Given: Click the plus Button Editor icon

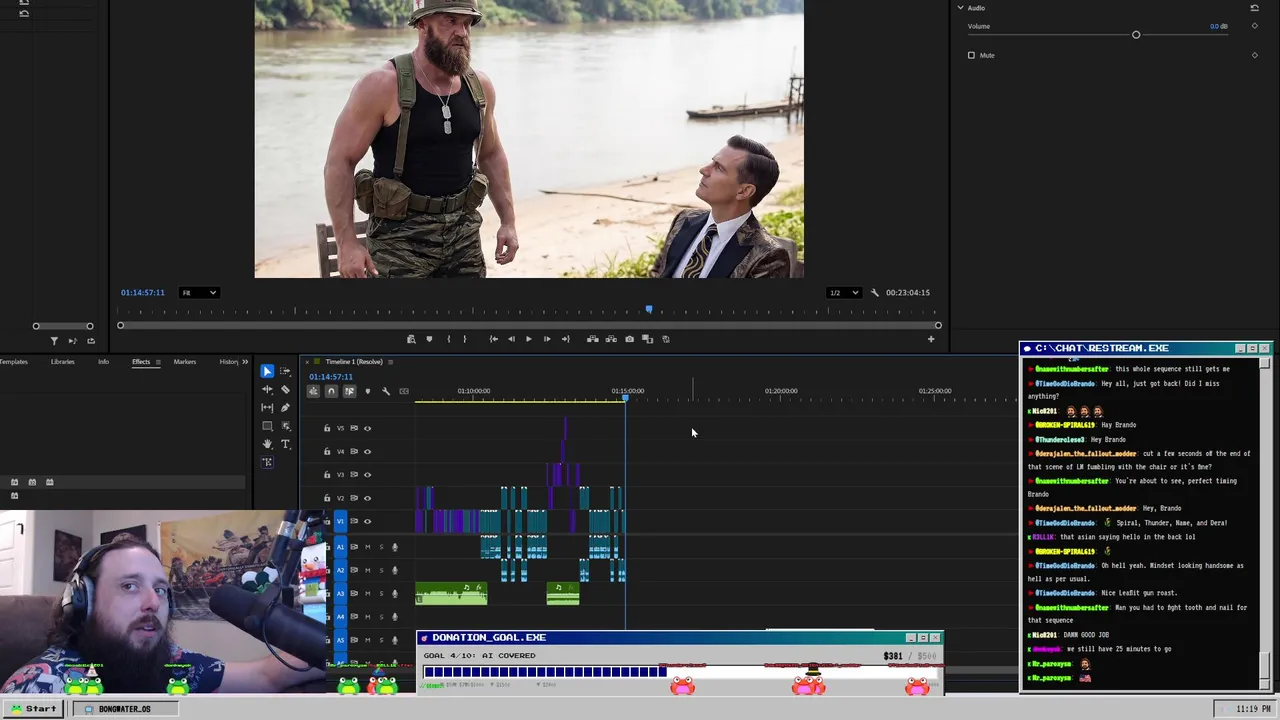Looking at the screenshot, I should [x=931, y=339].
